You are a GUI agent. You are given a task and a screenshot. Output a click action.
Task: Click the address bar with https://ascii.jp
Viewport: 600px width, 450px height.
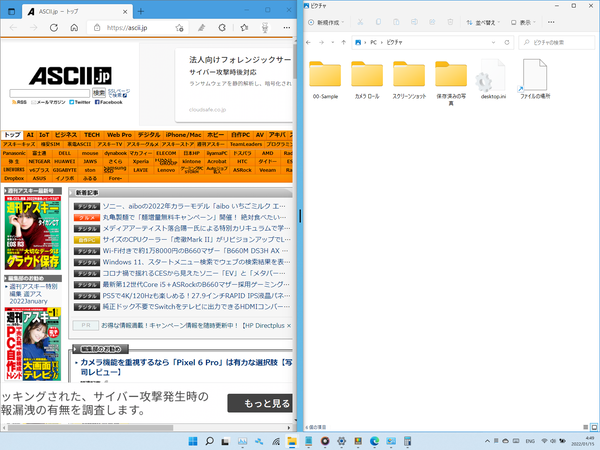pyautogui.click(x=138, y=28)
